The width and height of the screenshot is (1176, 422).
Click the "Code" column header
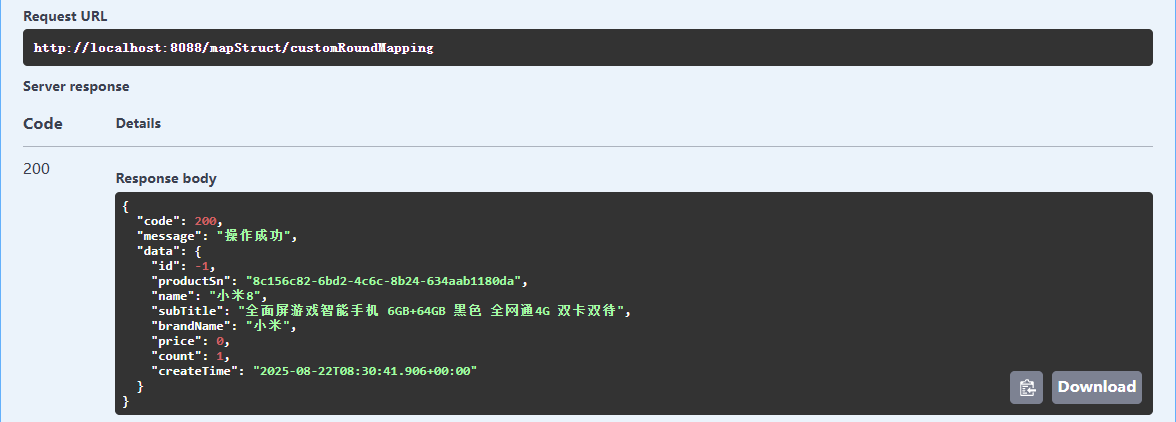43,124
